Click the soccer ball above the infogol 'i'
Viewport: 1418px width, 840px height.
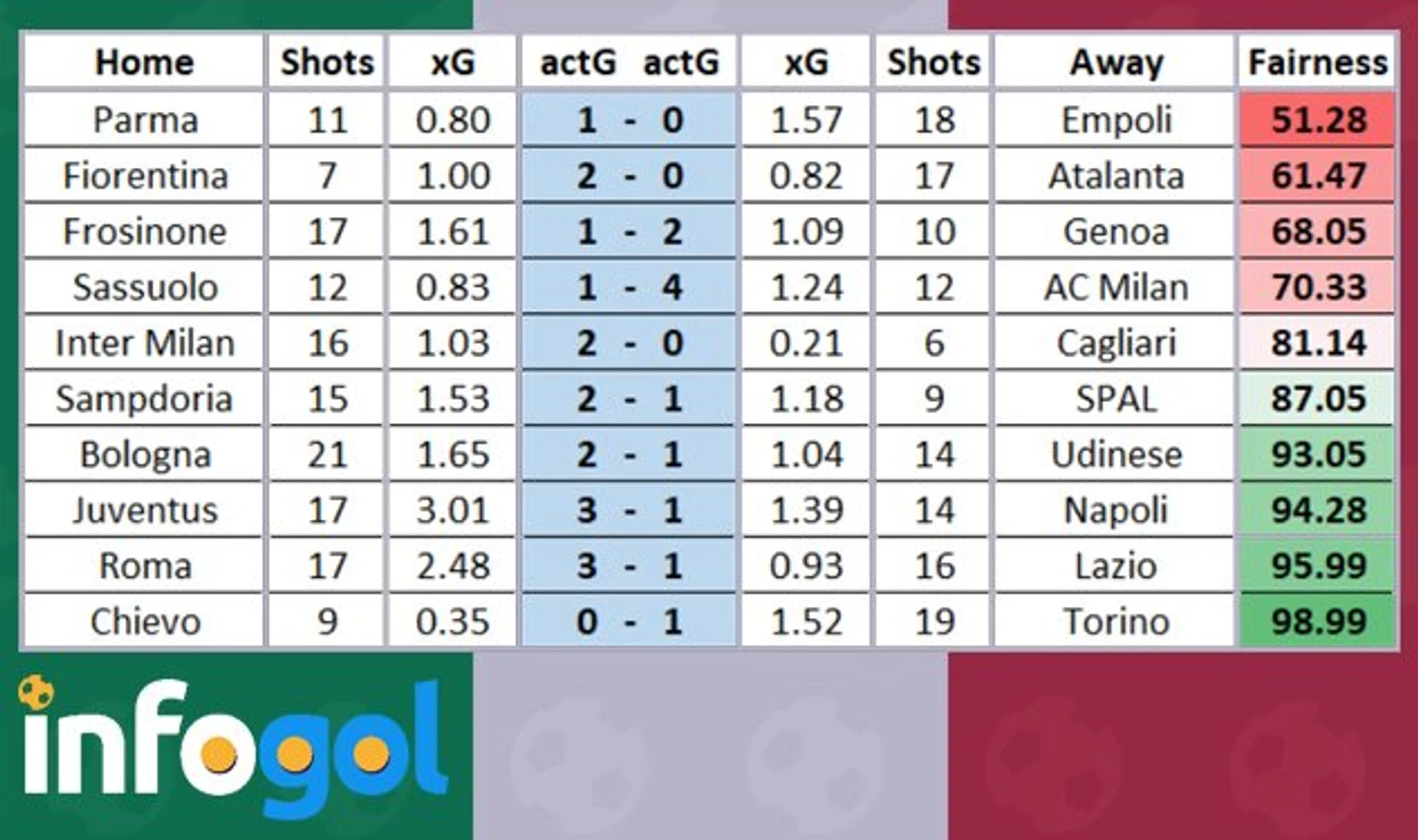(x=37, y=692)
